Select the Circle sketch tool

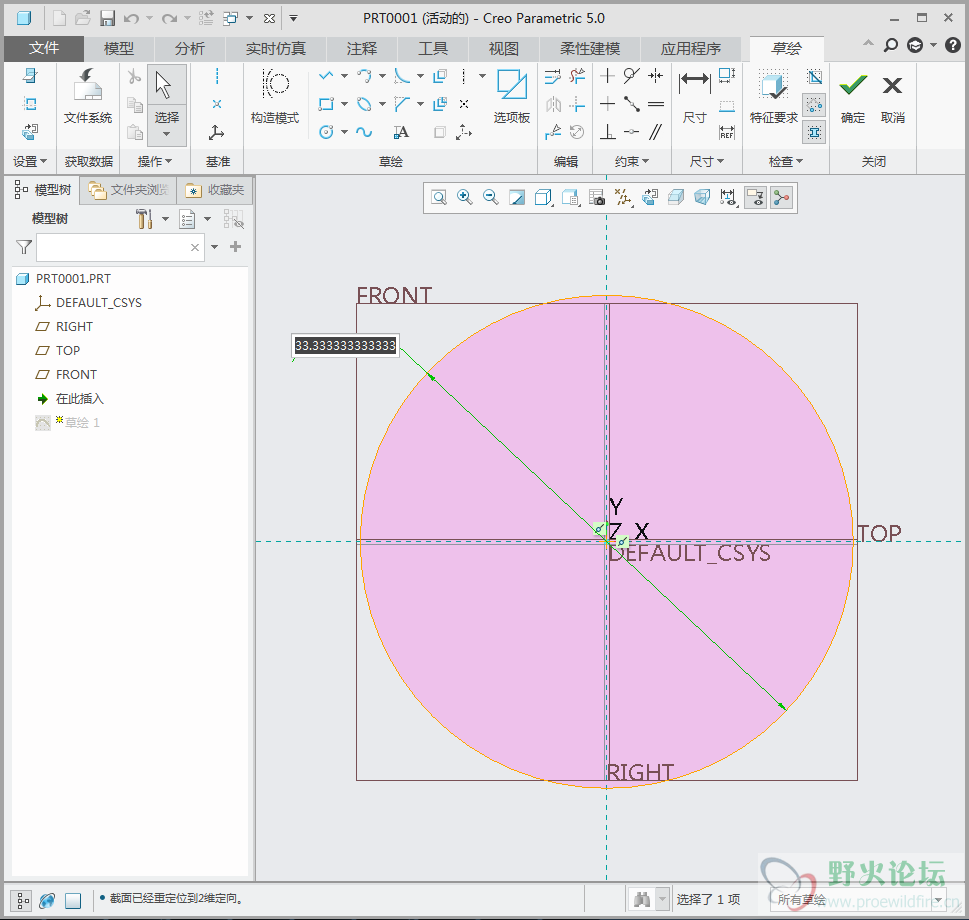point(326,132)
